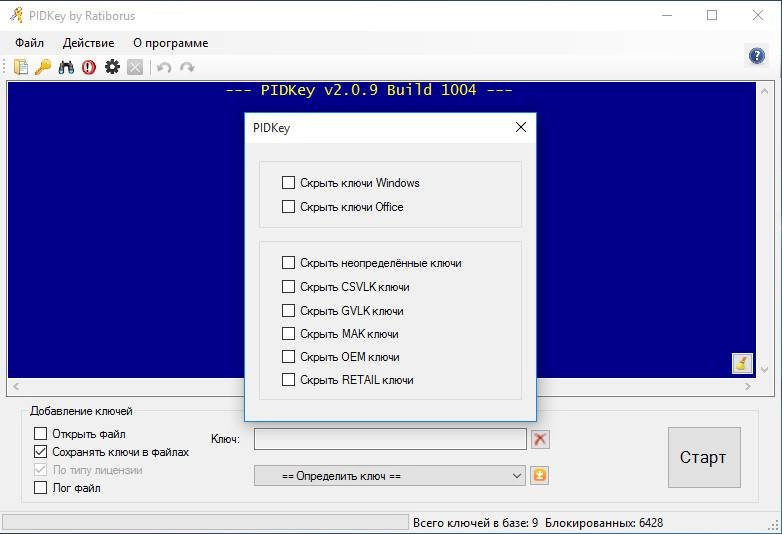Click the Ключ input field
Screen dimensions: 782x534
point(390,439)
